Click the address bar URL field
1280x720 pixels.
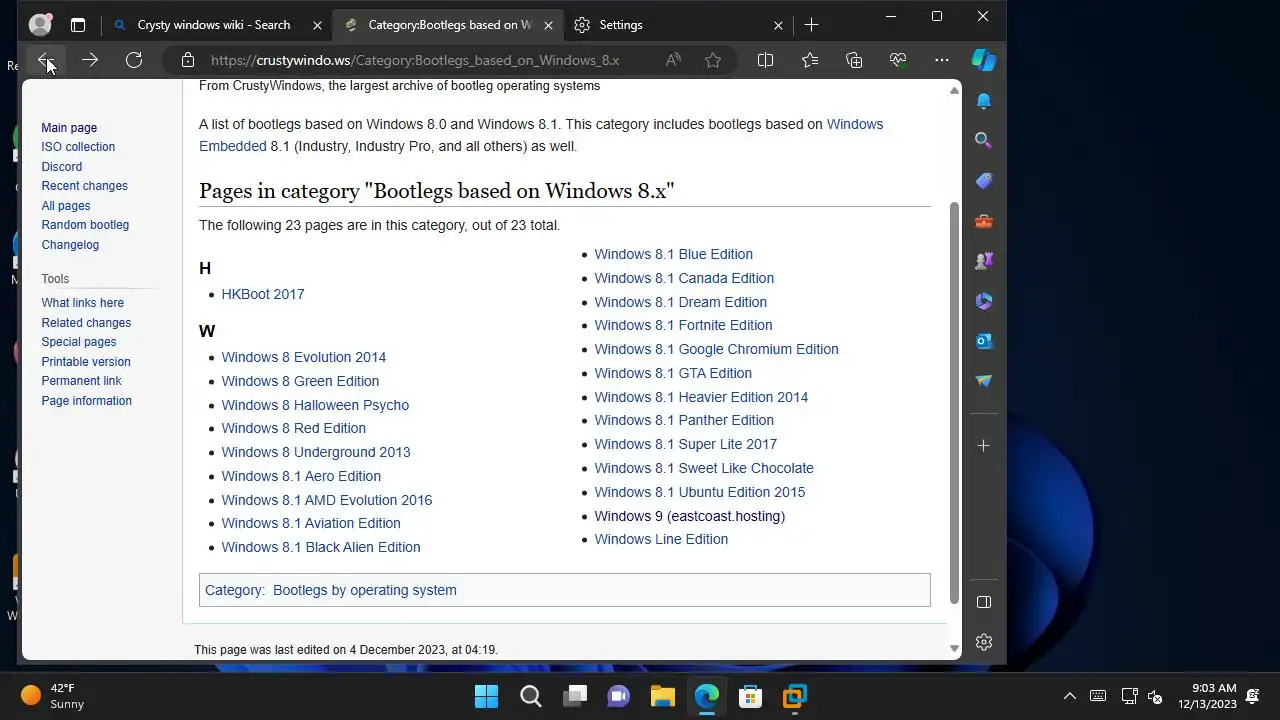coord(415,60)
